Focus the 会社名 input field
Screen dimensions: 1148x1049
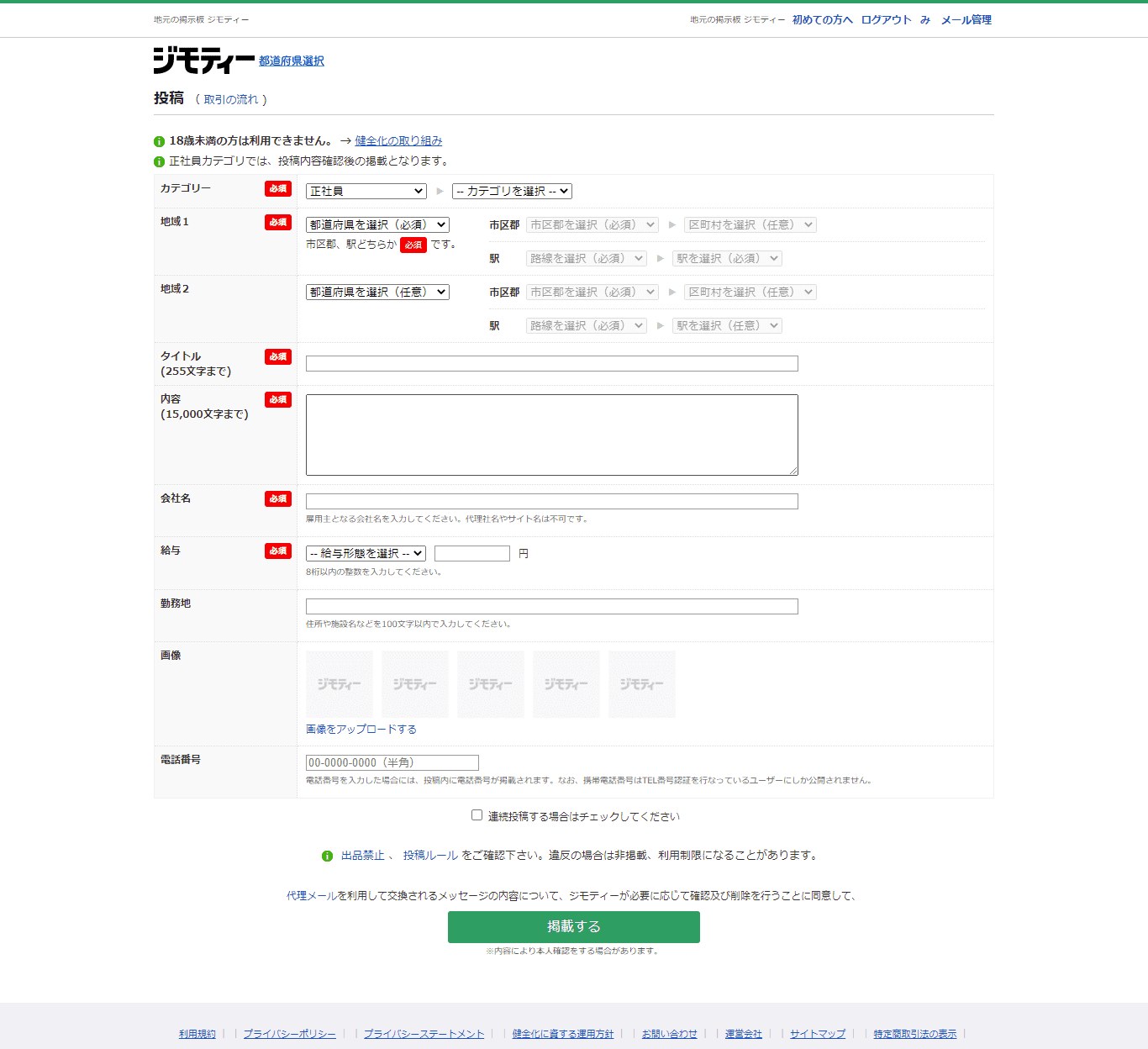[x=552, y=502]
